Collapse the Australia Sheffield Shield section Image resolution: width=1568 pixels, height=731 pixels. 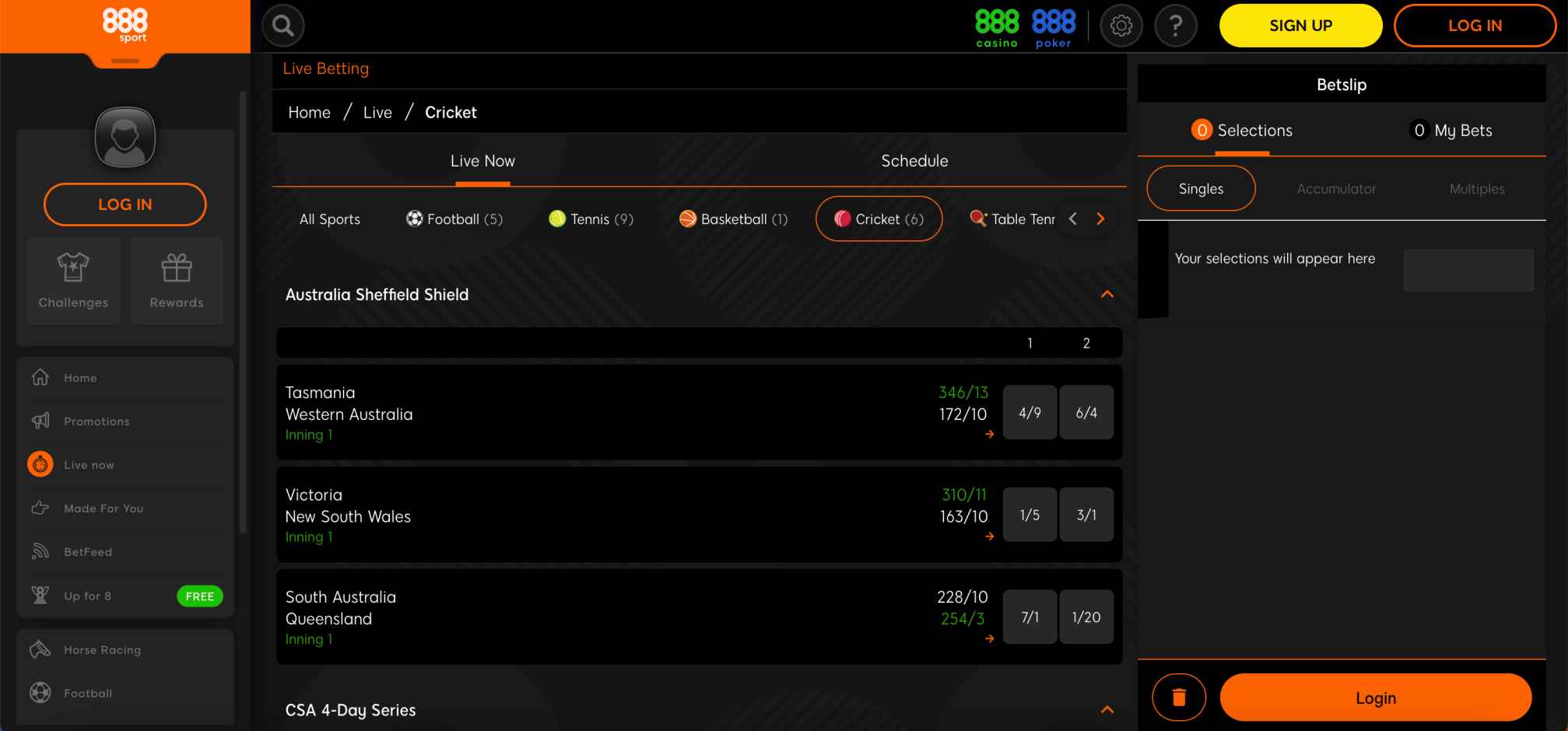coord(1108,294)
